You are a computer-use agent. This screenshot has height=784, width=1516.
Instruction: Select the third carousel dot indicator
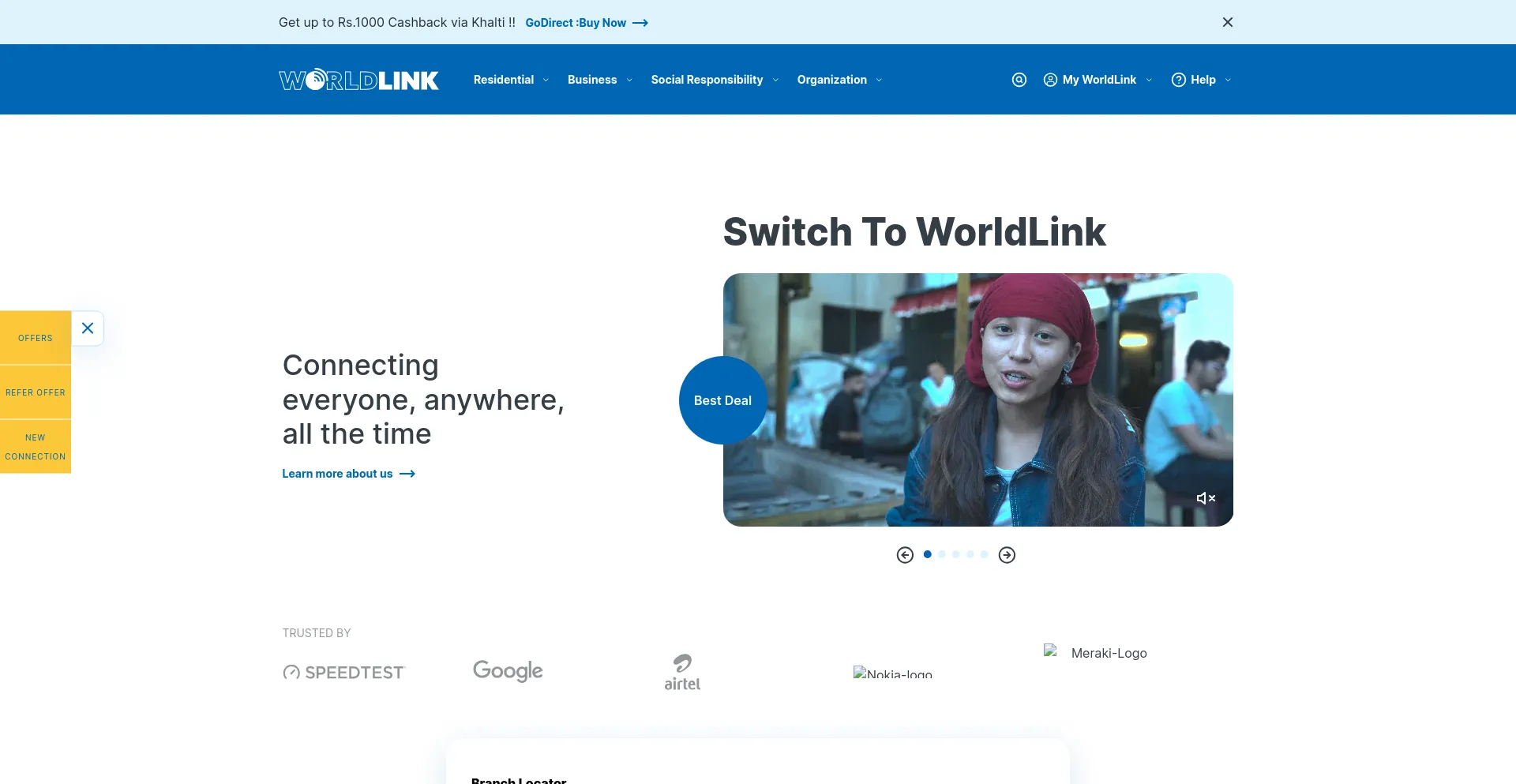pyautogui.click(x=956, y=554)
